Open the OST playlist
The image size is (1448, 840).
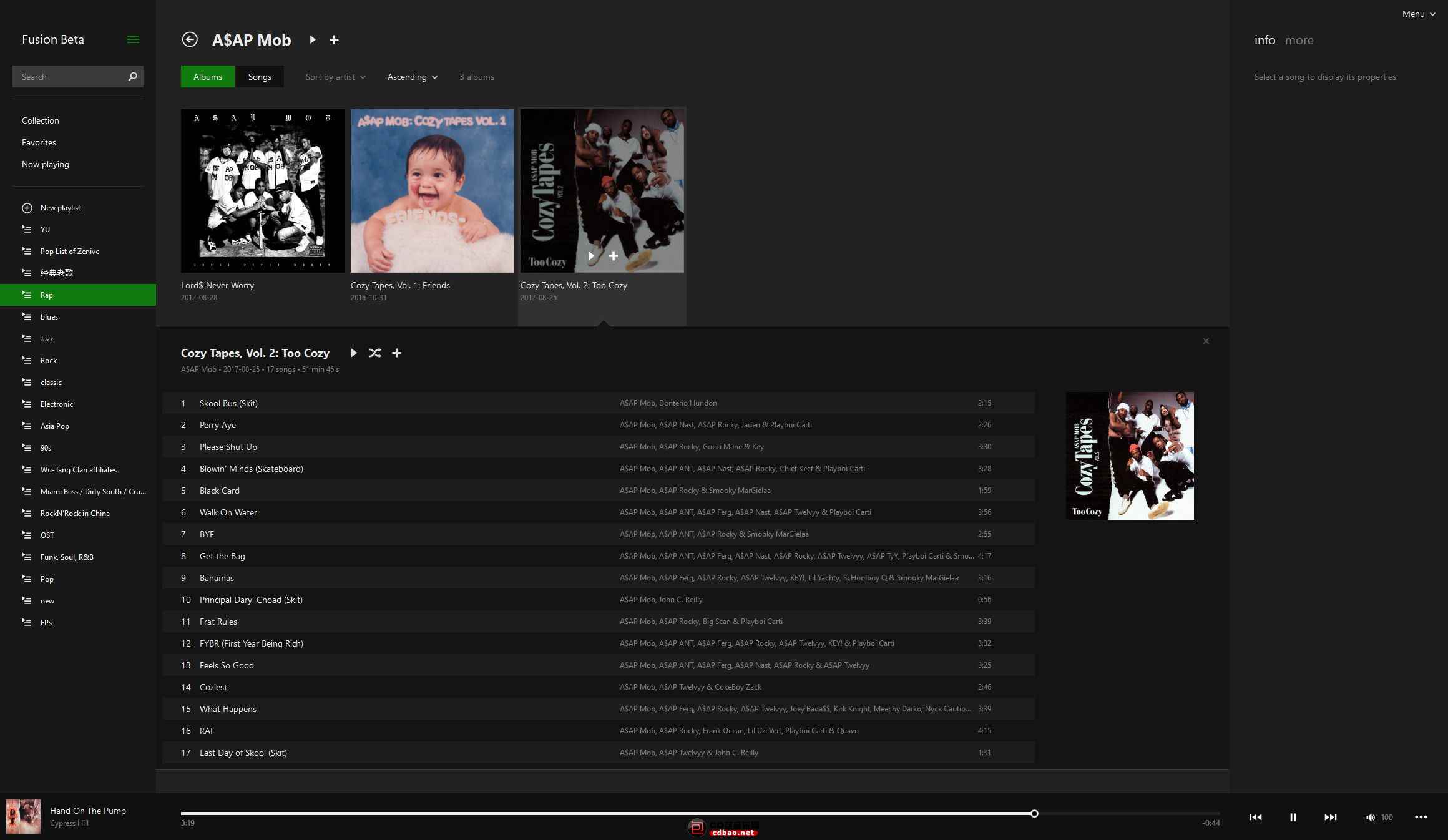pyautogui.click(x=78, y=535)
